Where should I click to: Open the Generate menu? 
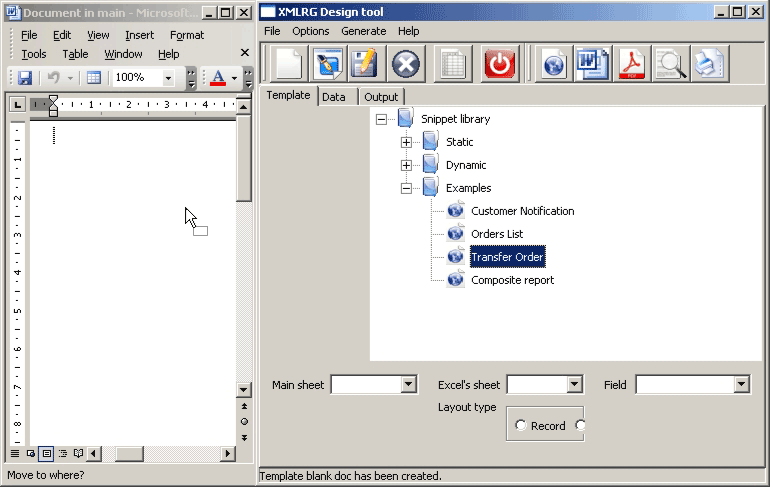pos(363,31)
